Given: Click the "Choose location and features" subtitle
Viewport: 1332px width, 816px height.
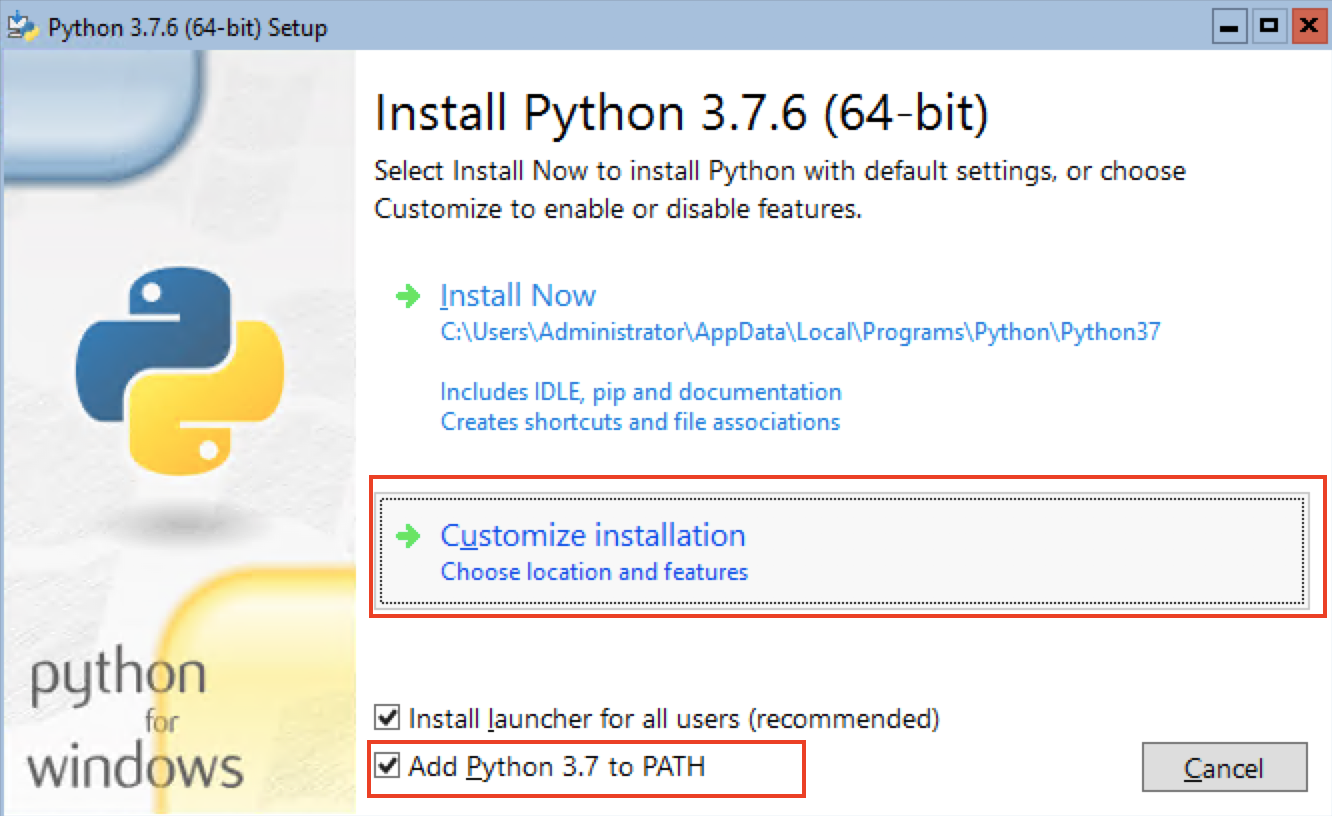Looking at the screenshot, I should coord(594,572).
